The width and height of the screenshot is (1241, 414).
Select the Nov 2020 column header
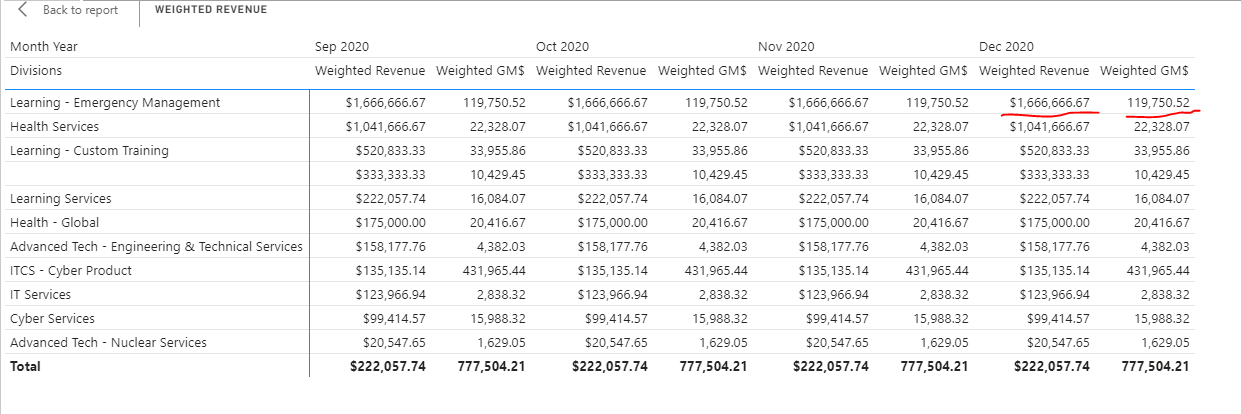(x=785, y=47)
